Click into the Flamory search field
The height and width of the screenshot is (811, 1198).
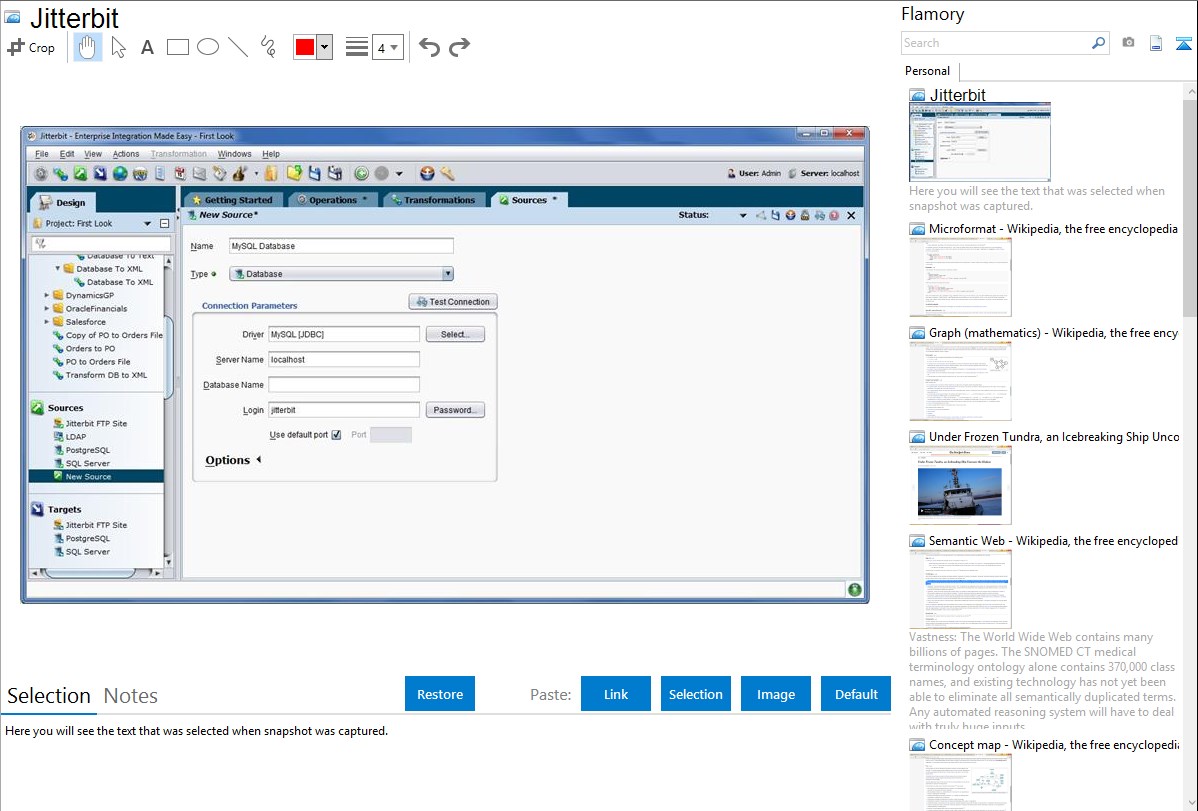[995, 43]
